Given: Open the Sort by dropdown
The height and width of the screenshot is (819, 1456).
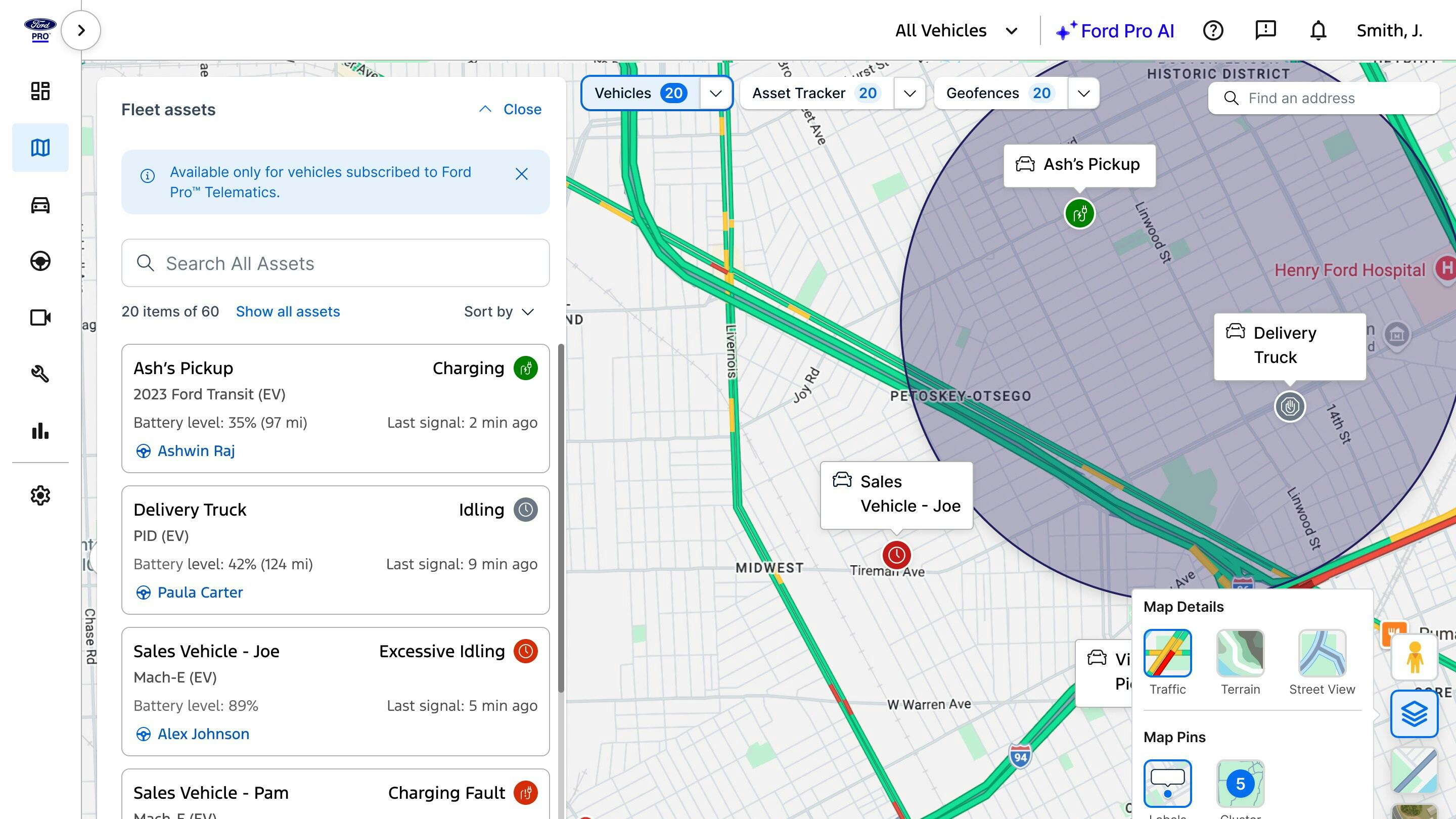Looking at the screenshot, I should pos(499,312).
